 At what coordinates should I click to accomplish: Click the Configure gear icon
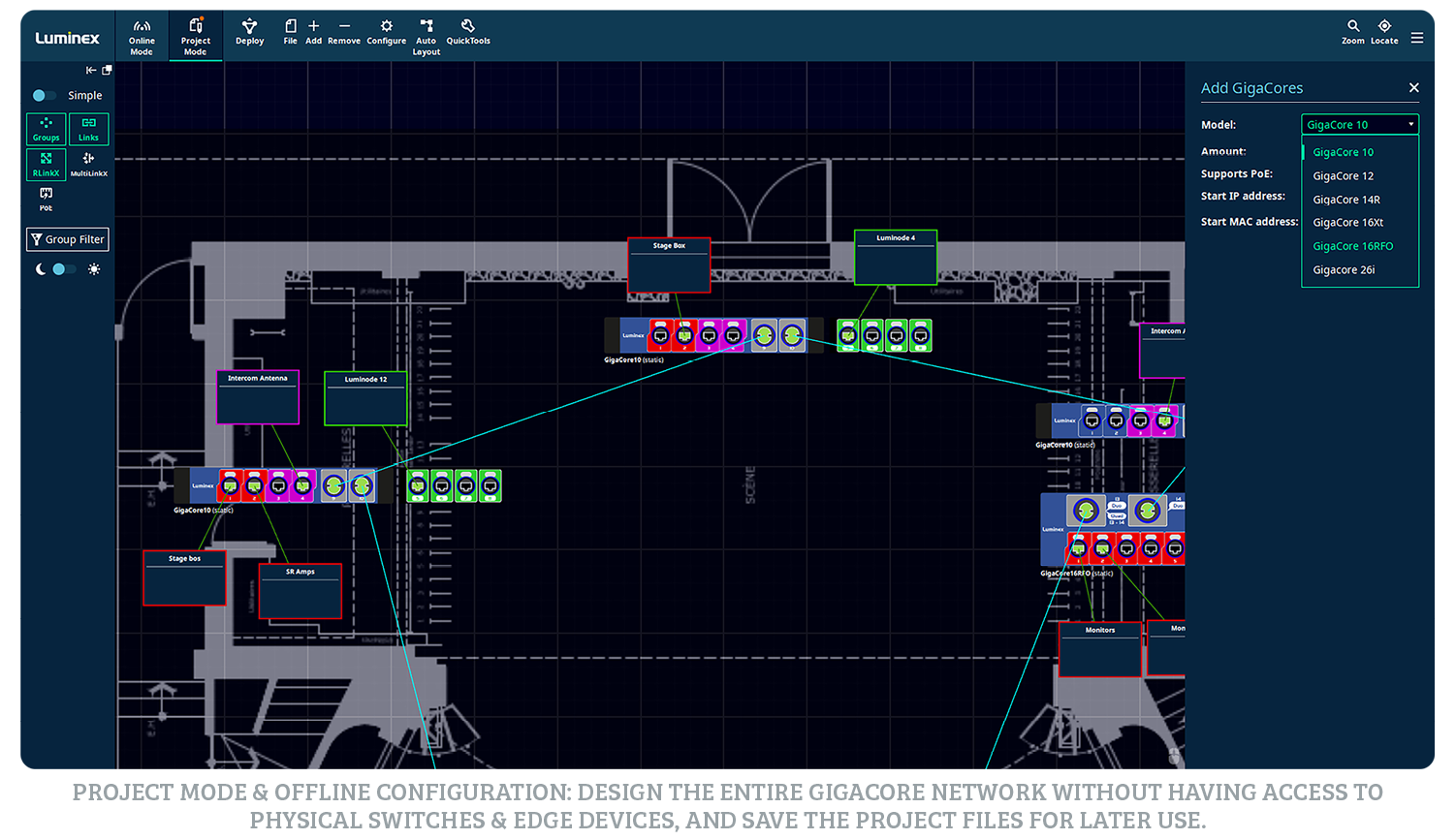pos(386,32)
